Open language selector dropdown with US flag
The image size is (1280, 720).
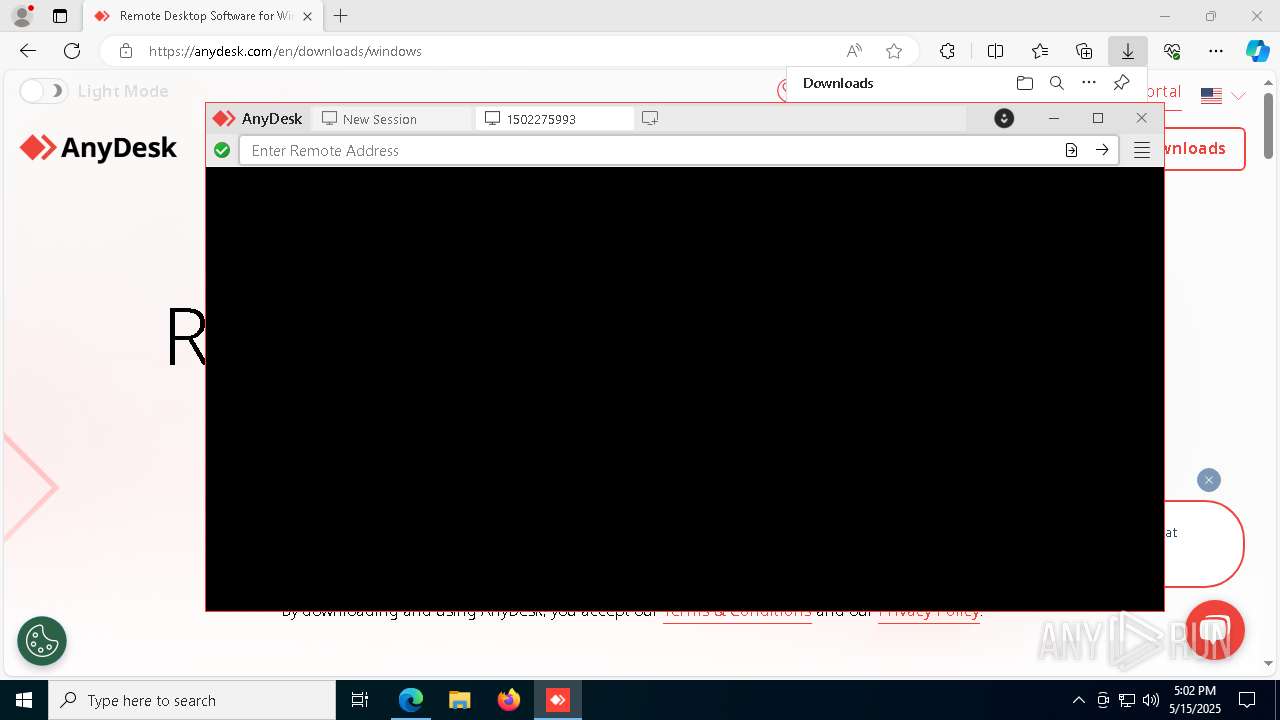[1223, 95]
